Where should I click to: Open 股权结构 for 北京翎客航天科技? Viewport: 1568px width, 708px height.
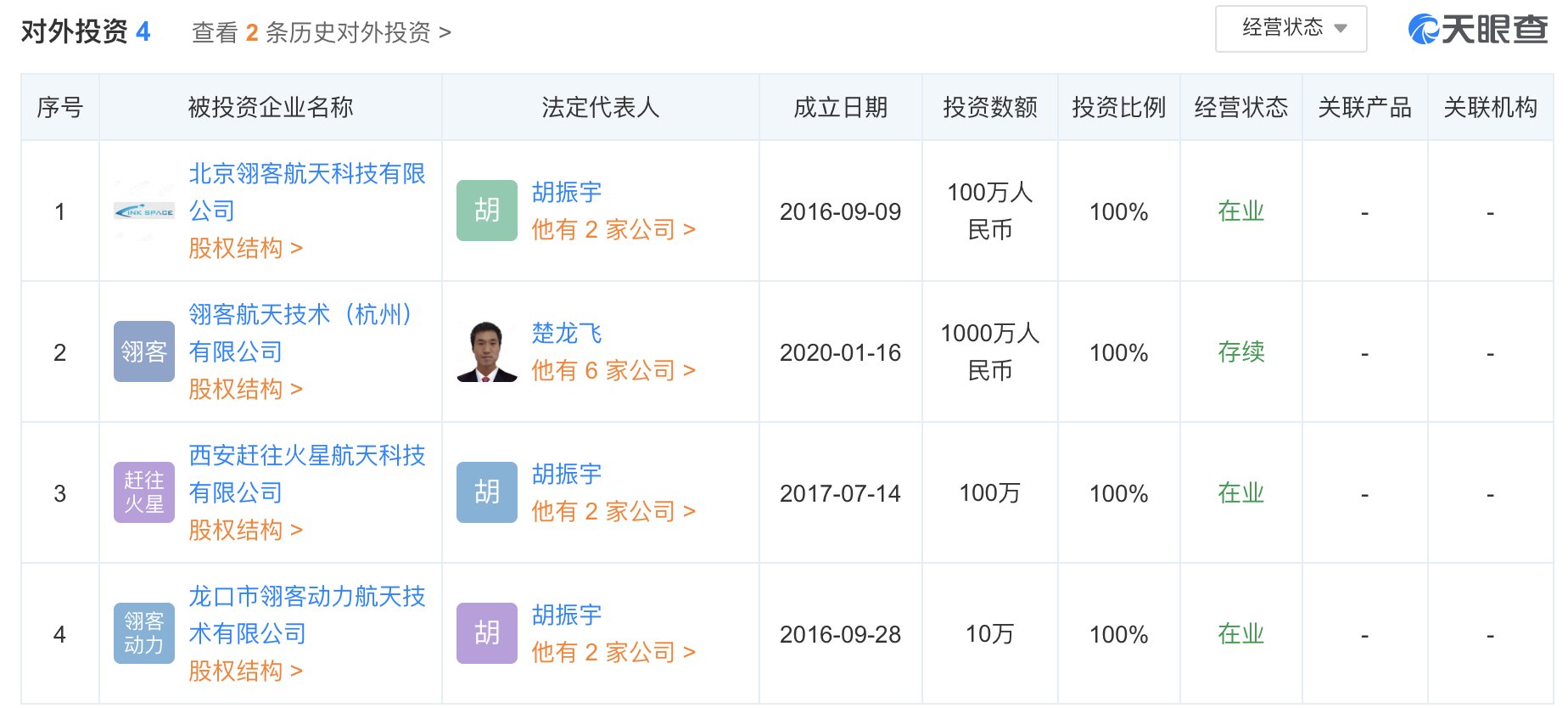(245, 248)
